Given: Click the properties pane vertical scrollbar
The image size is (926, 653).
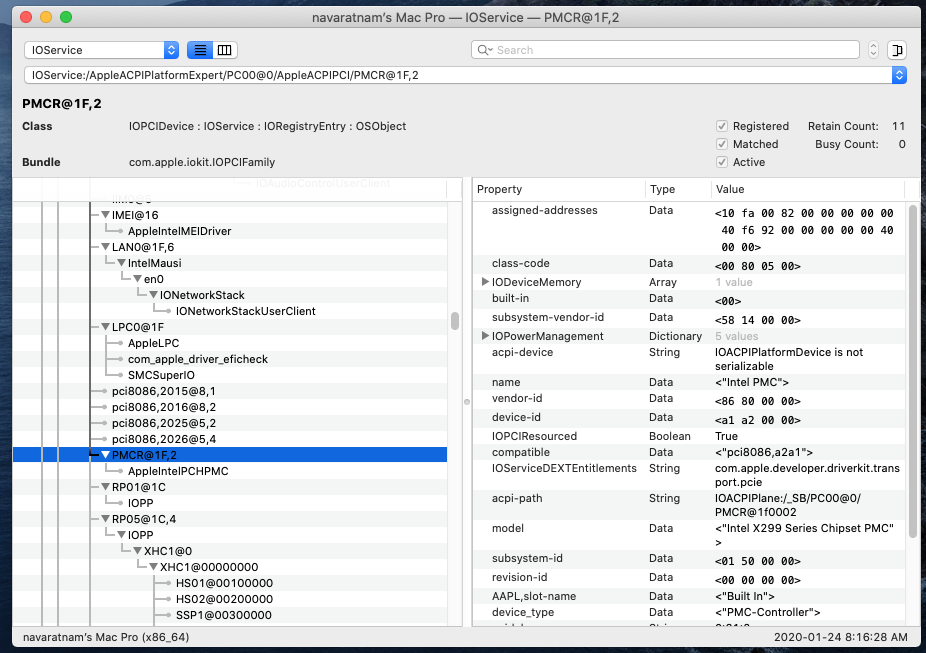Looking at the screenshot, I should (x=912, y=371).
